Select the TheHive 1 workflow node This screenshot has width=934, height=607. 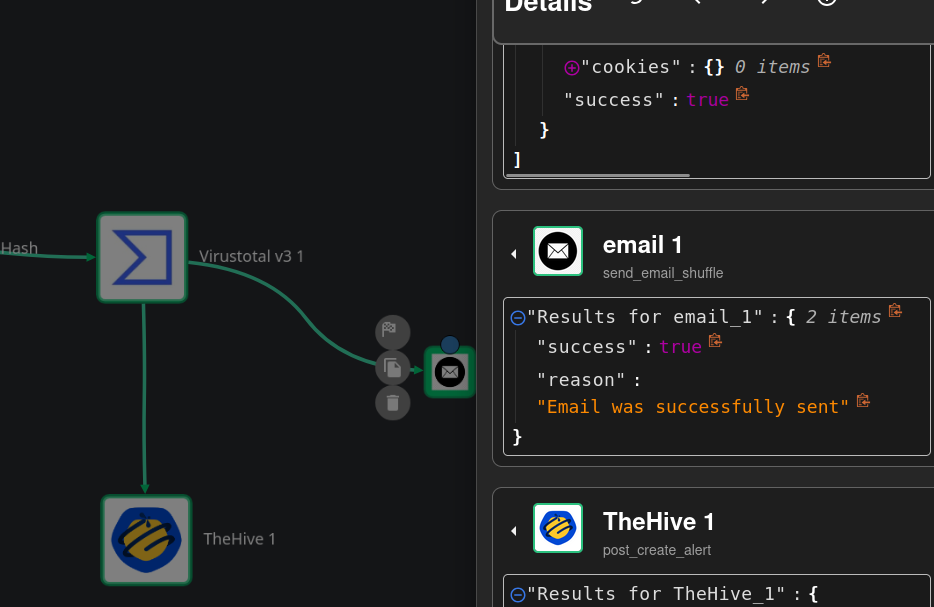pos(146,540)
